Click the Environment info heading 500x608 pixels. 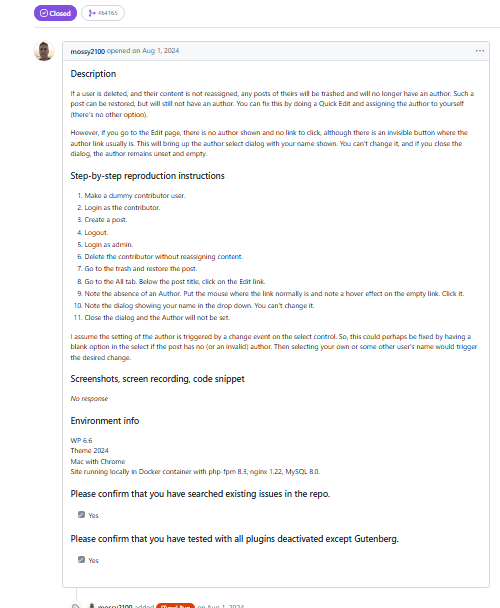point(105,421)
